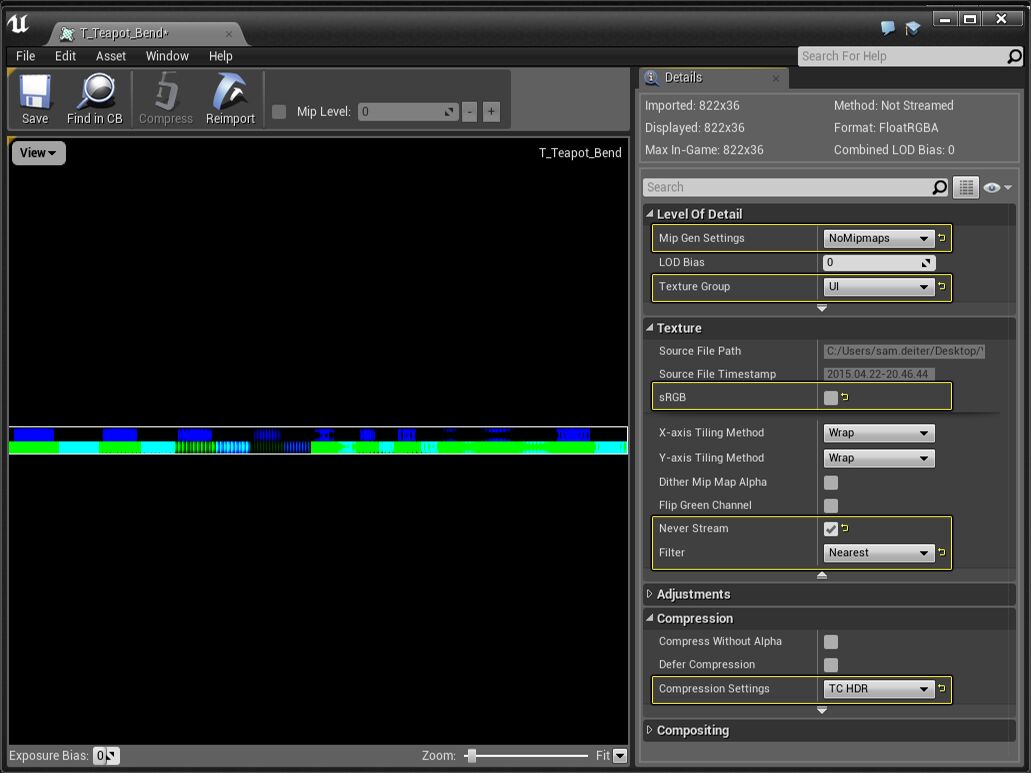Viewport: 1031px width, 773px height.
Task: Click the property matrix grid icon
Action: (965, 187)
